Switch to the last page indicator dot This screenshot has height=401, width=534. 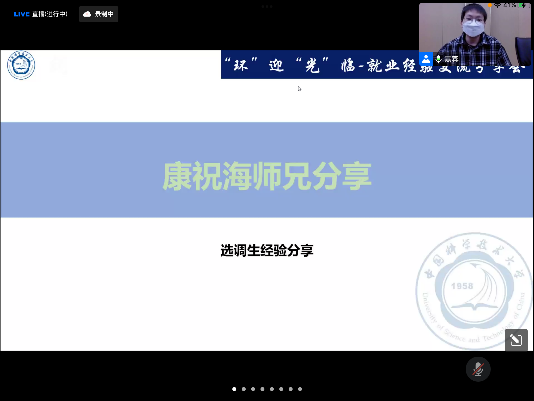[x=300, y=389]
